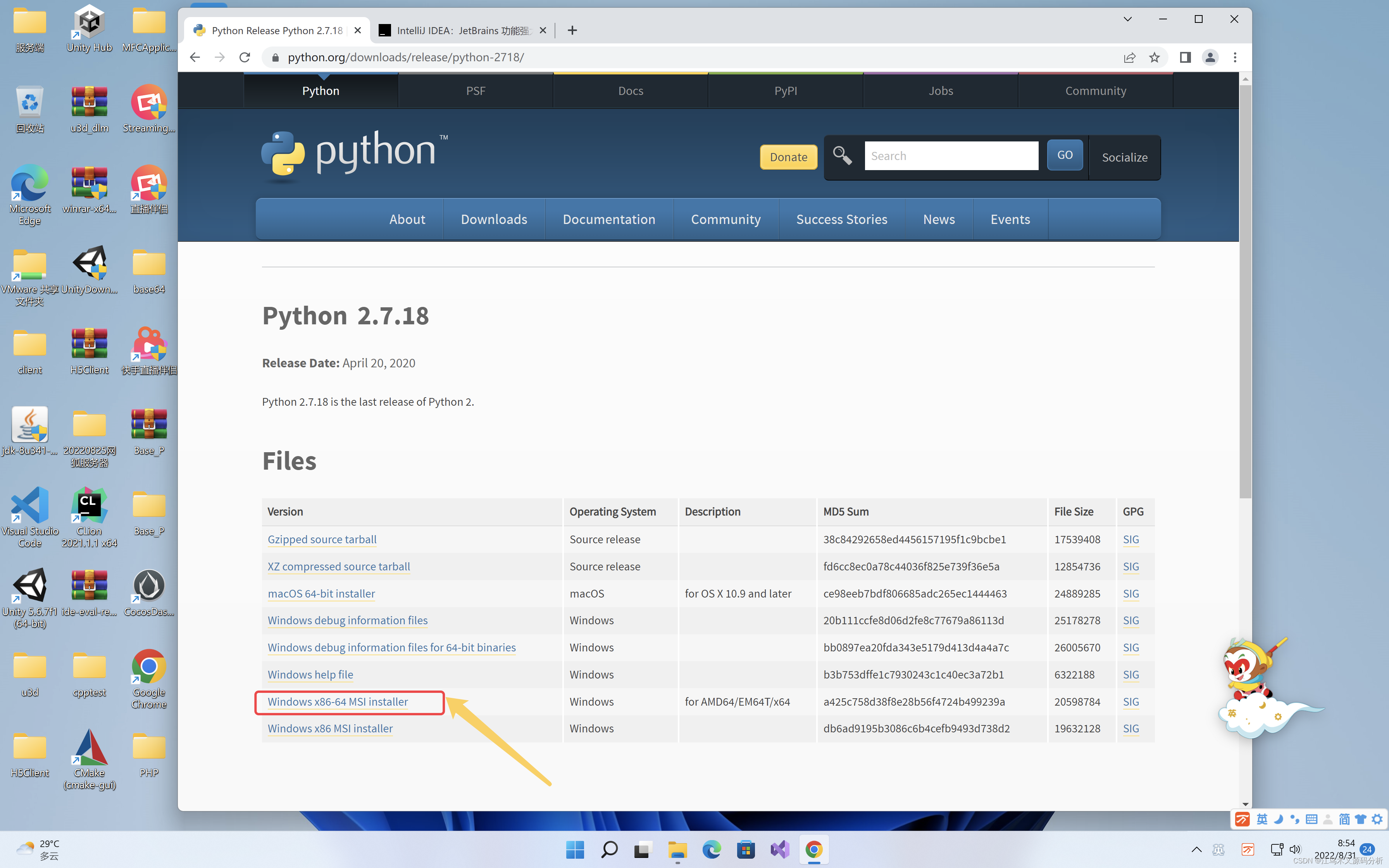
Task: Open the volume icon in system tray
Action: point(1295,850)
